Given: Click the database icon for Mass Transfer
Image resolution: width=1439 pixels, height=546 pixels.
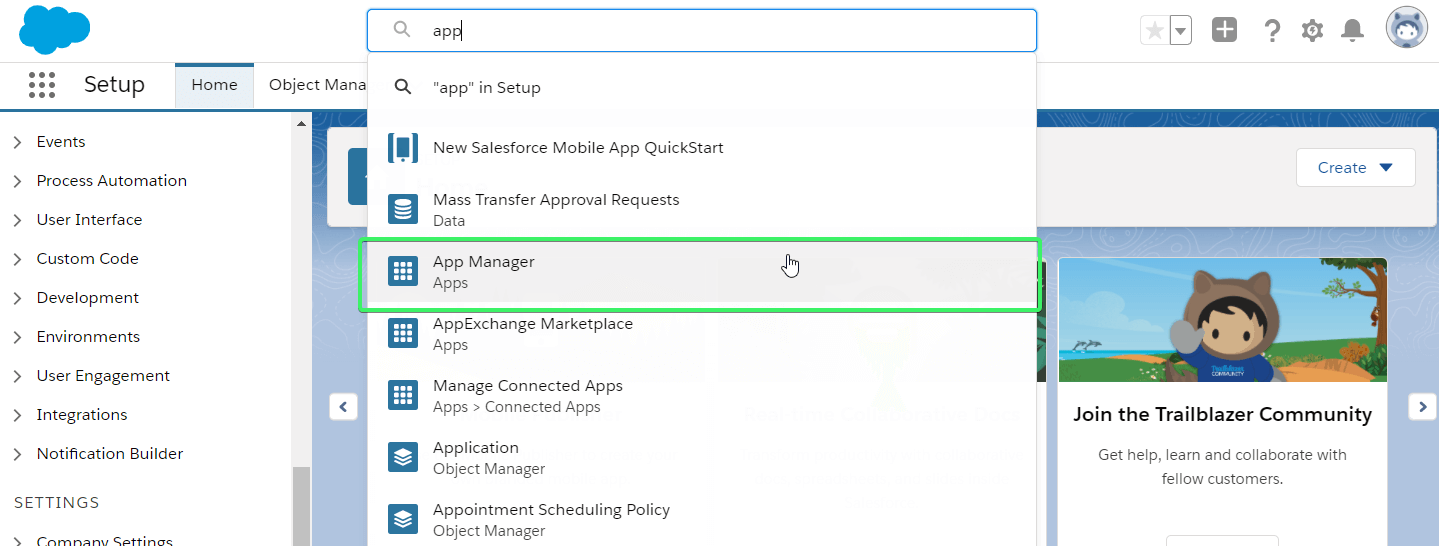Looking at the screenshot, I should [403, 210].
